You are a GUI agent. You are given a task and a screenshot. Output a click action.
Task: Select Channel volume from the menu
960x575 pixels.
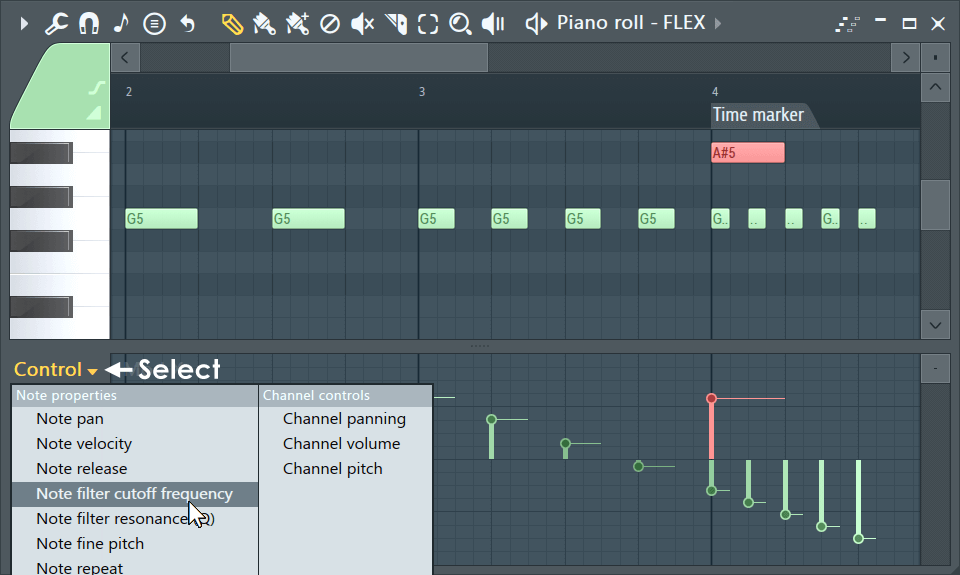[x=342, y=443]
